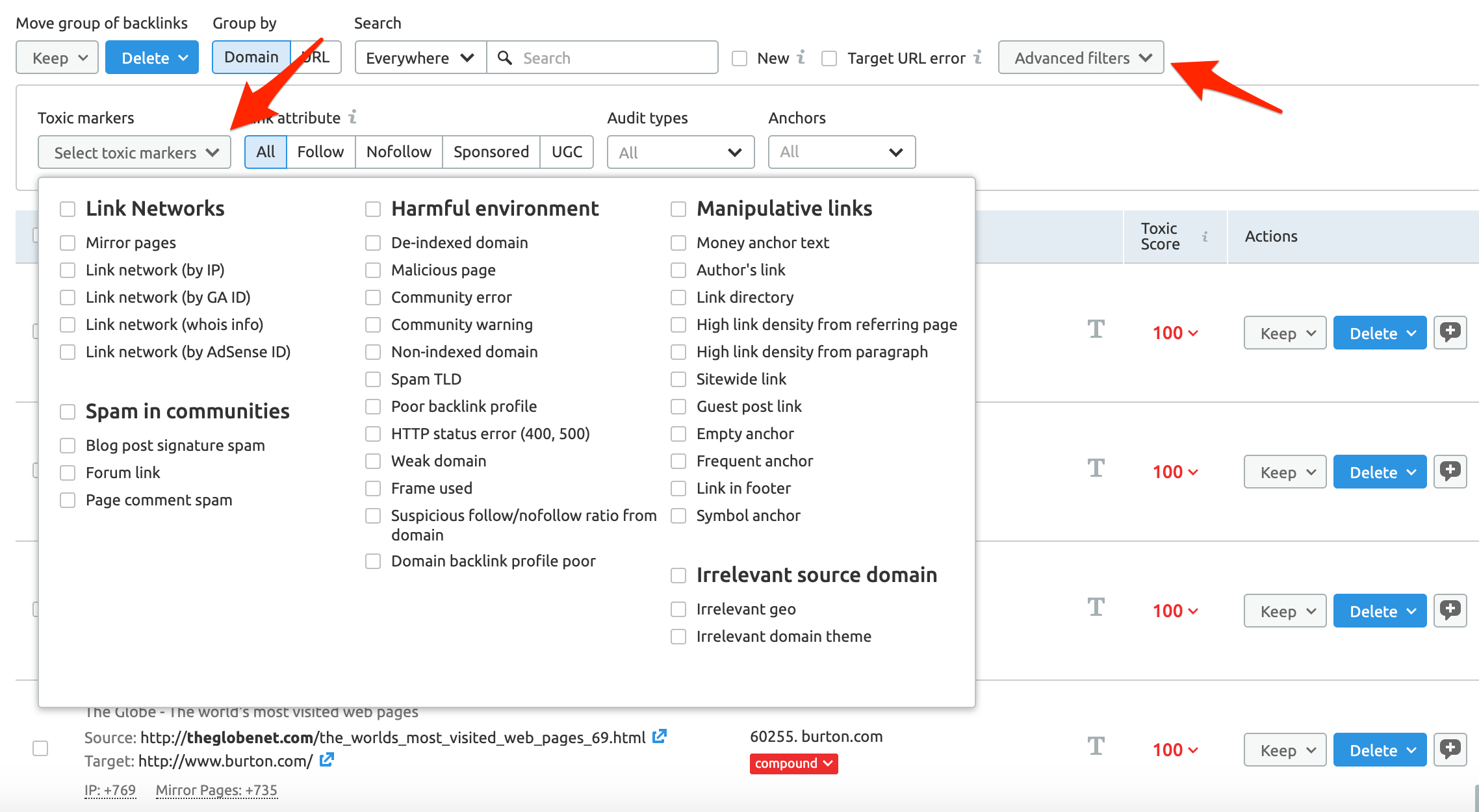The width and height of the screenshot is (1479, 812).
Task: Open the 100 Toxic Score dropdown in first row
Action: pos(1174,333)
